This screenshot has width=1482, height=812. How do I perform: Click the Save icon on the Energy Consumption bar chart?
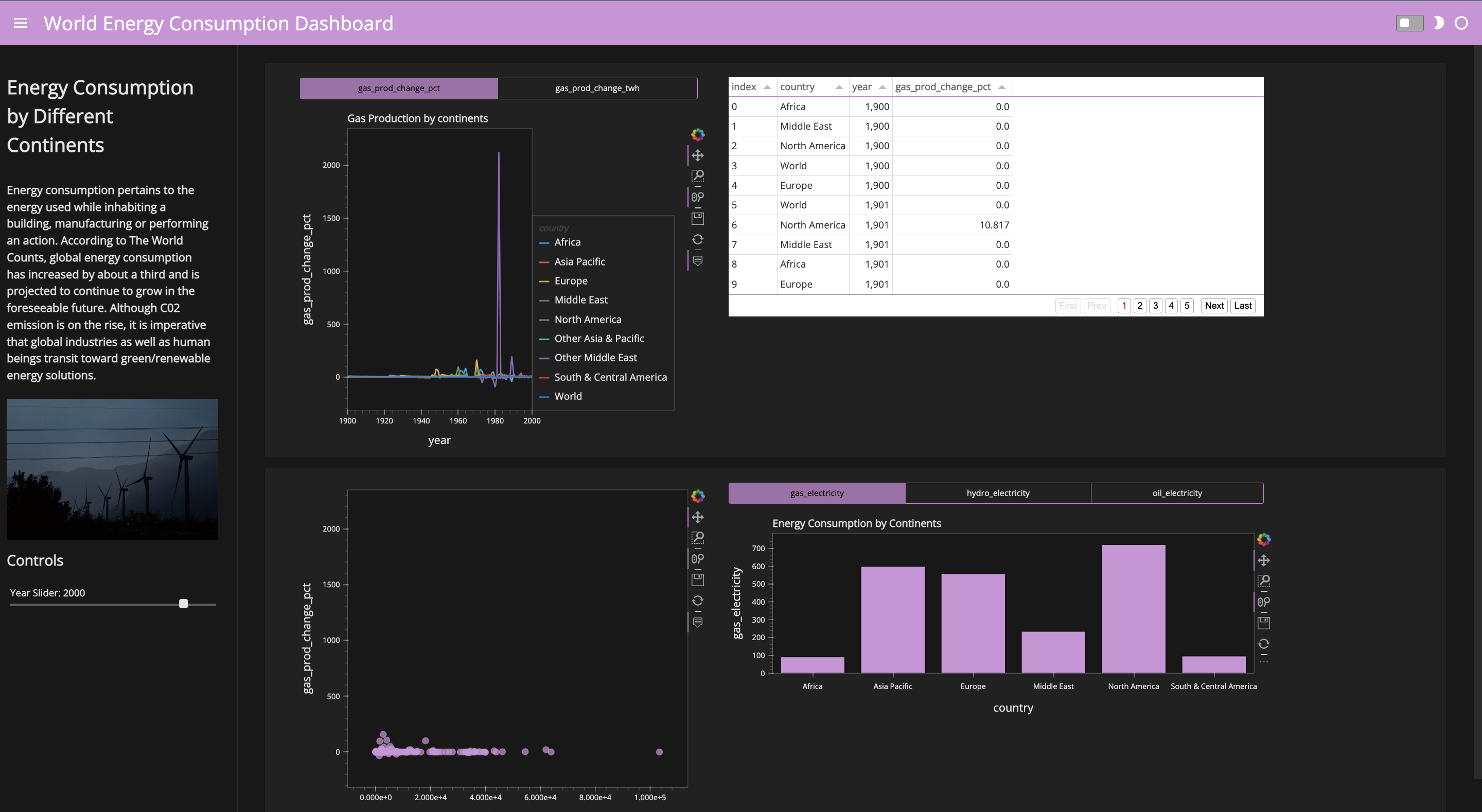(x=1264, y=622)
